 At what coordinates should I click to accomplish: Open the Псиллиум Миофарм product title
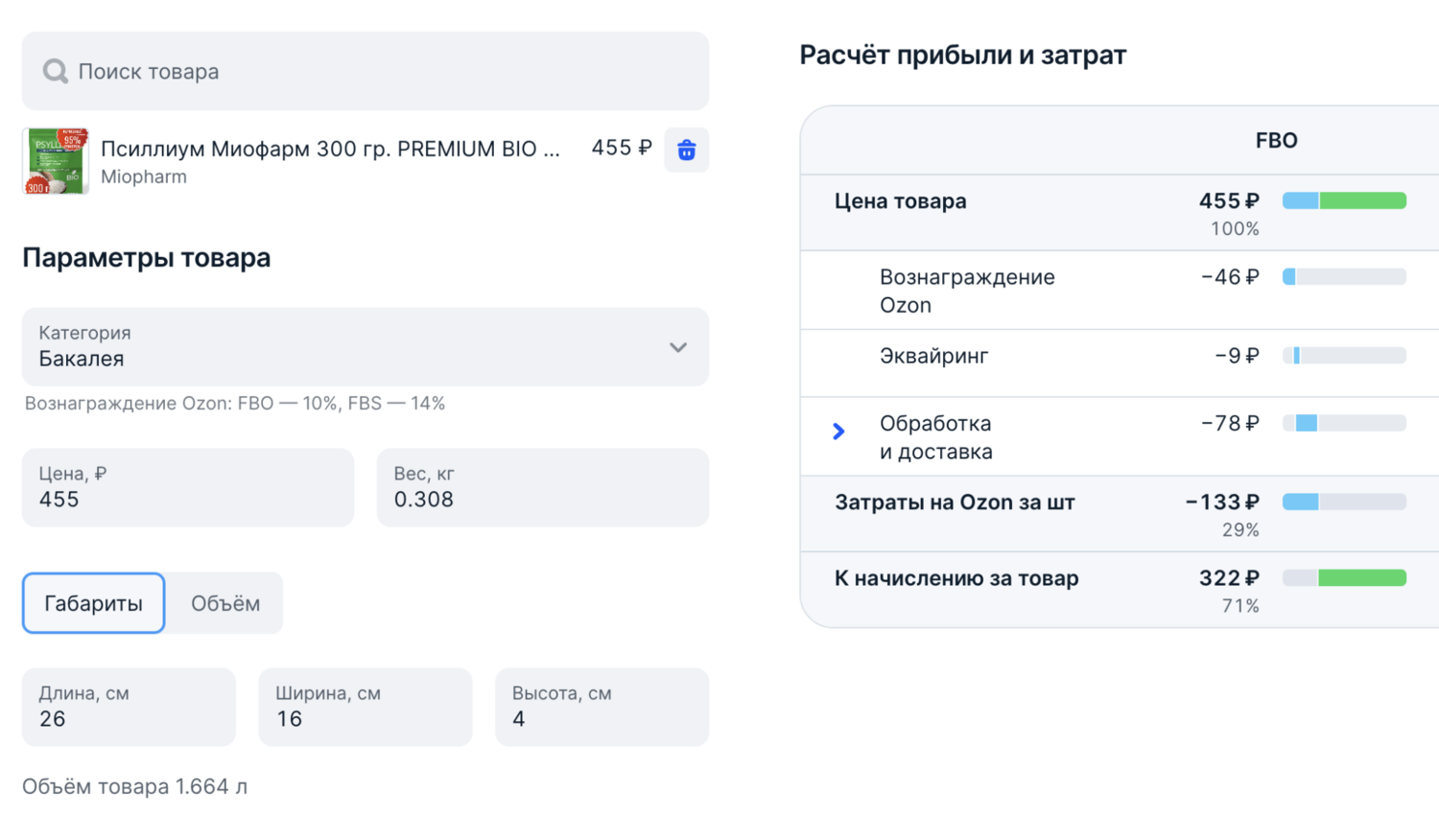[x=330, y=149]
